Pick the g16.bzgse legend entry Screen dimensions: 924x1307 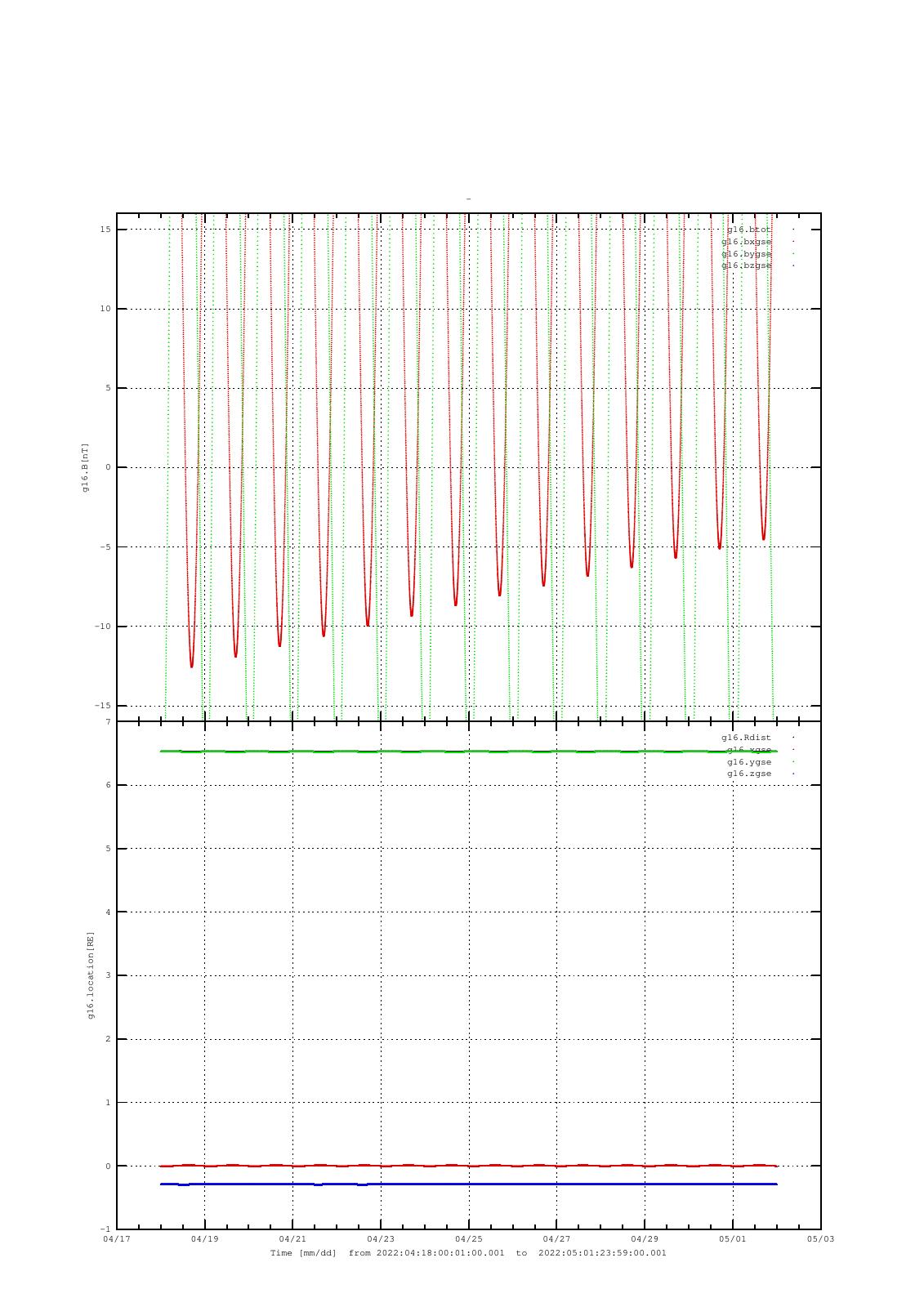click(x=747, y=265)
